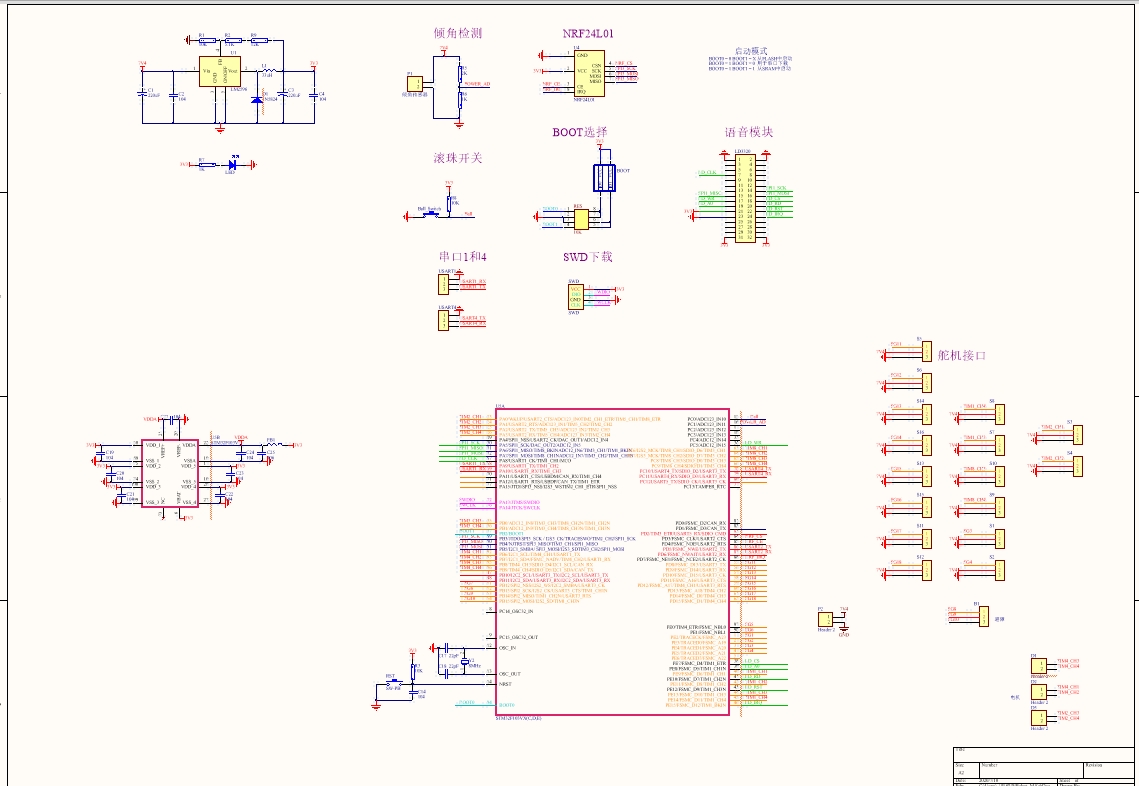The image size is (1139, 786).
Task: Select servo connector S2
Action: coord(1000,570)
